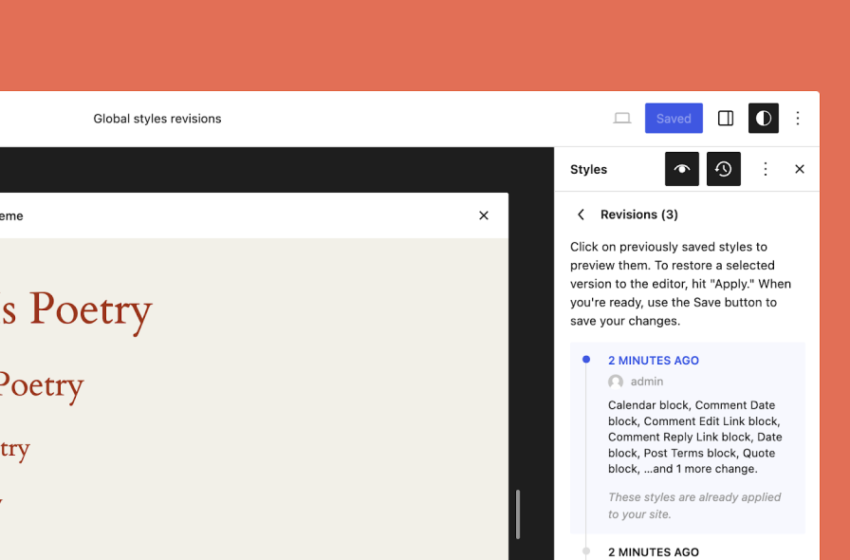Click the revisions instruction paragraph
The height and width of the screenshot is (560, 850).
click(680, 284)
